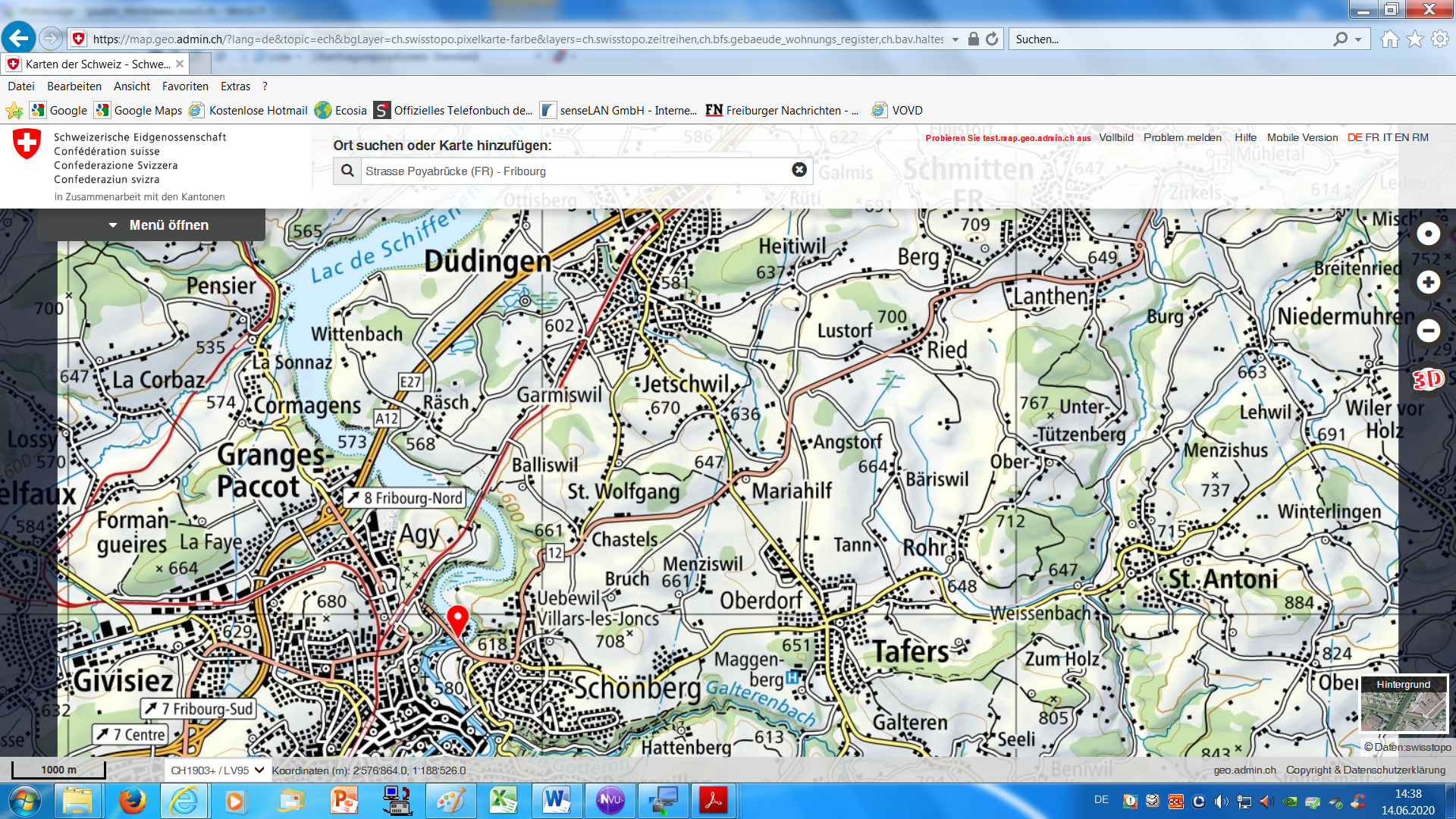Click the Vollbild link
The height and width of the screenshot is (819, 1456).
coord(1116,137)
